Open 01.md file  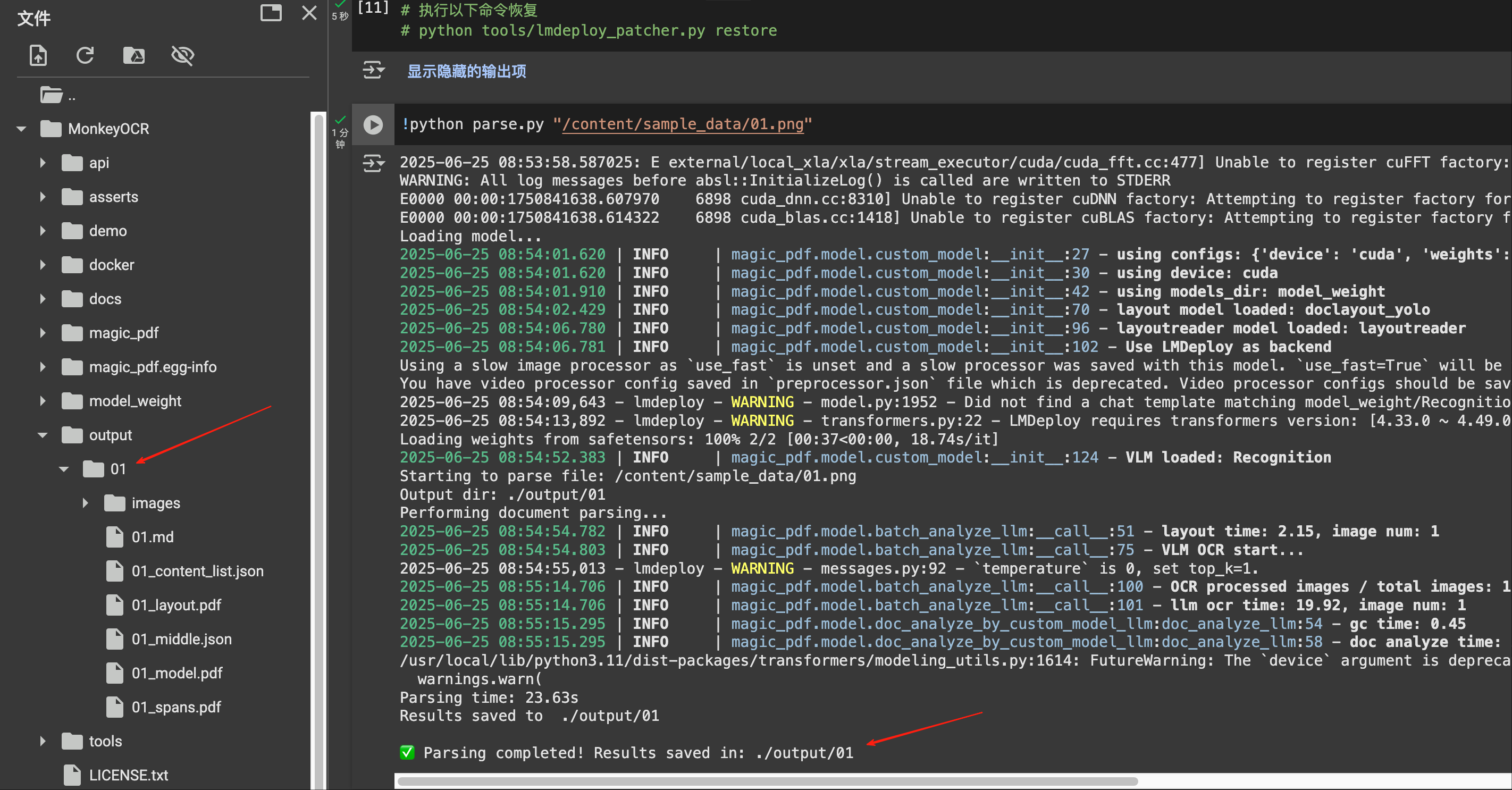pyautogui.click(x=152, y=537)
